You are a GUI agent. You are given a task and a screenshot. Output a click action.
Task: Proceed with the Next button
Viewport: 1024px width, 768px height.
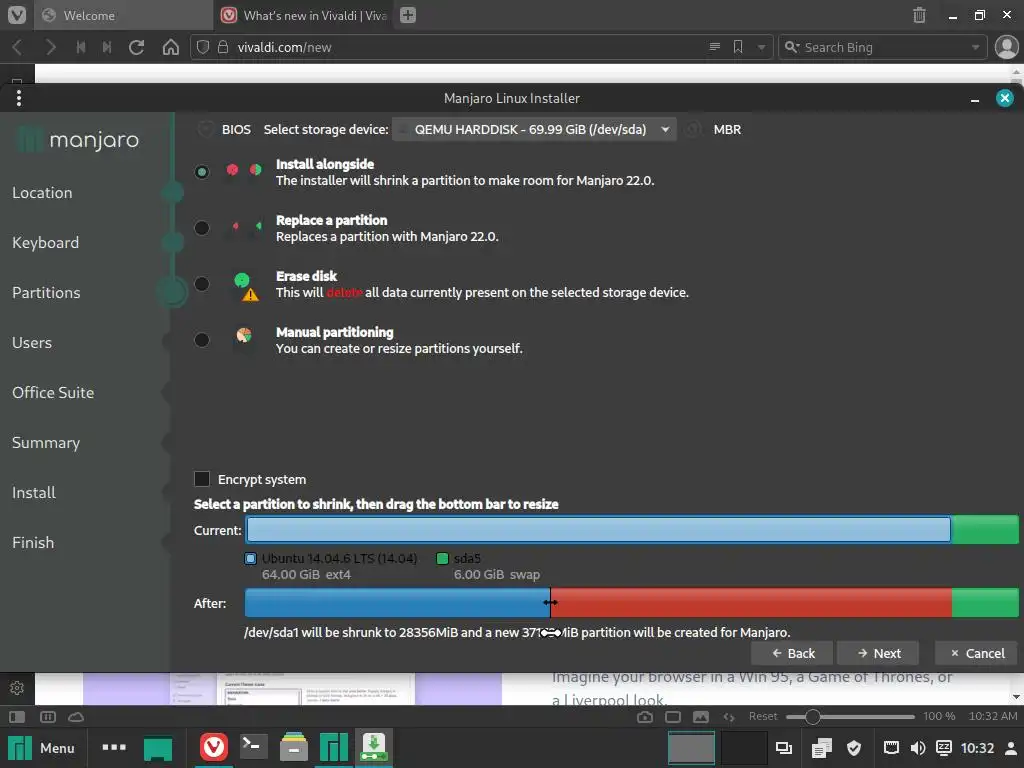(x=878, y=653)
